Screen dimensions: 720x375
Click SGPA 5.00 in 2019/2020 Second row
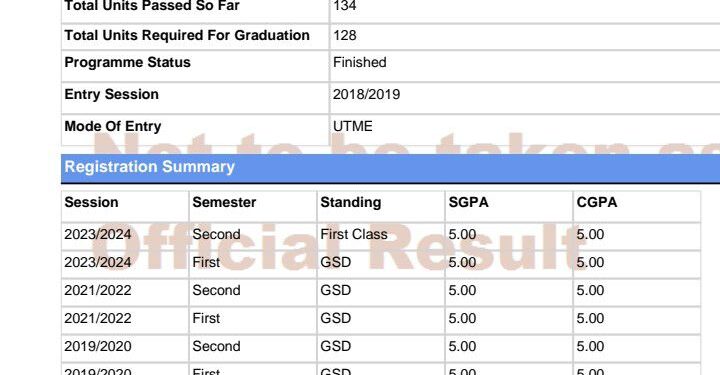point(462,347)
